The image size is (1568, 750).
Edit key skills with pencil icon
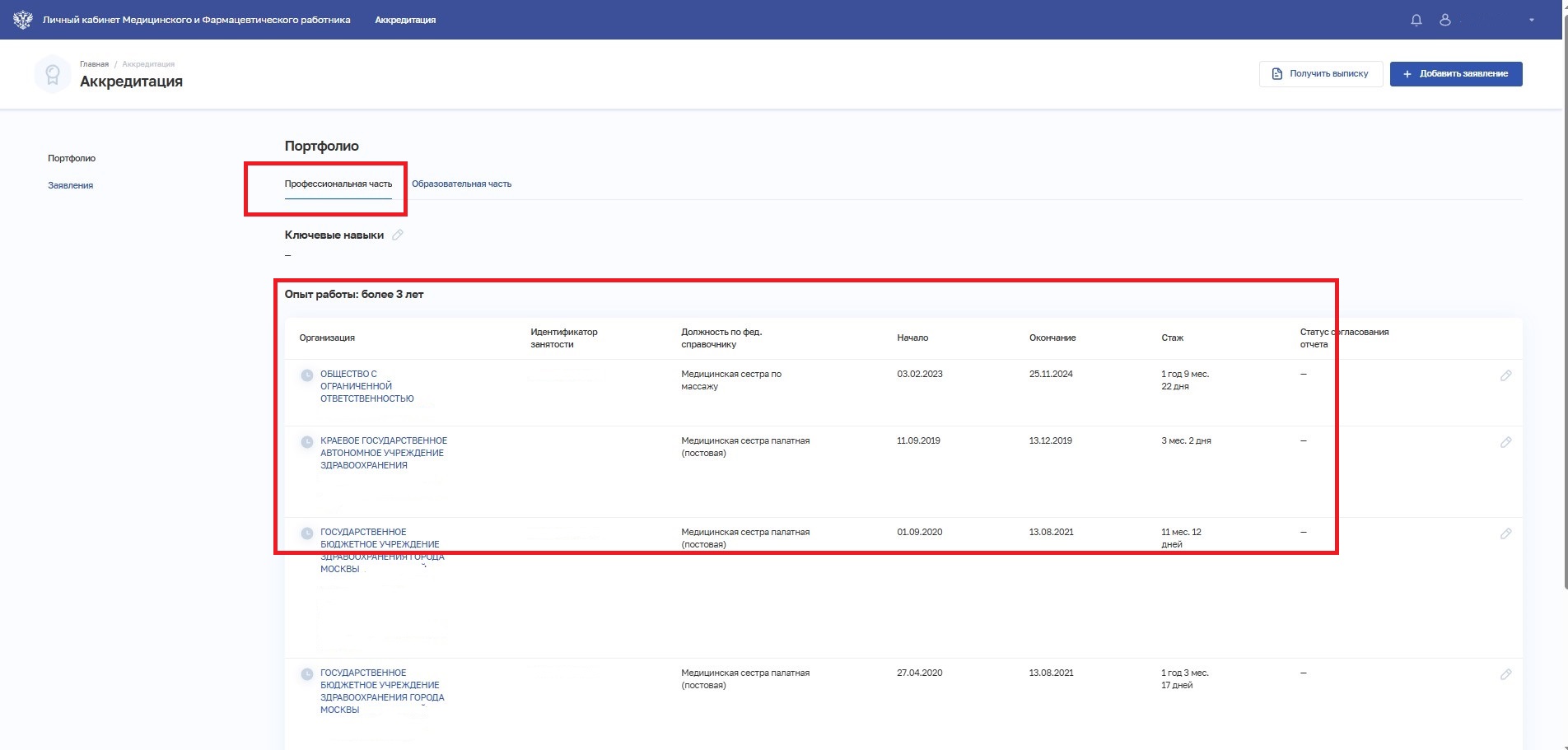[x=398, y=235]
